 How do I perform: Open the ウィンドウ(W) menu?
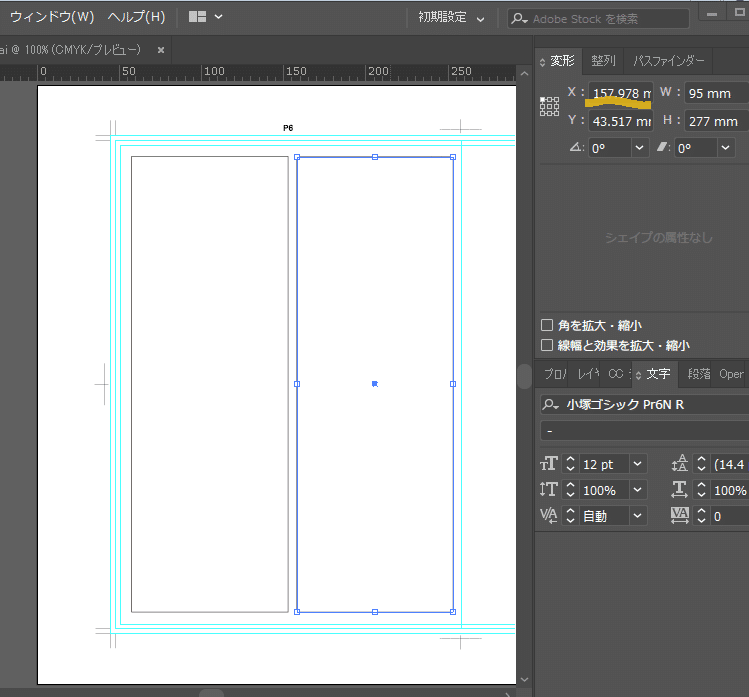tap(52, 17)
